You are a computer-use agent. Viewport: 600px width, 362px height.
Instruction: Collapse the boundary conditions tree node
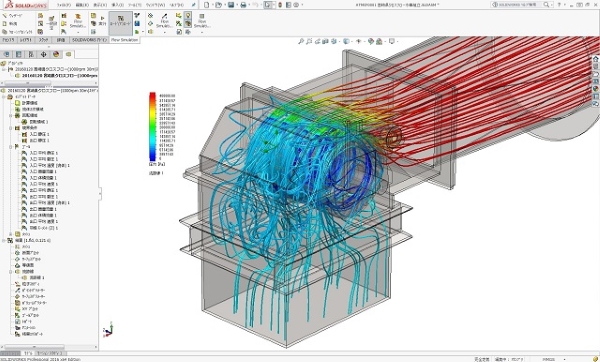coord(11,128)
